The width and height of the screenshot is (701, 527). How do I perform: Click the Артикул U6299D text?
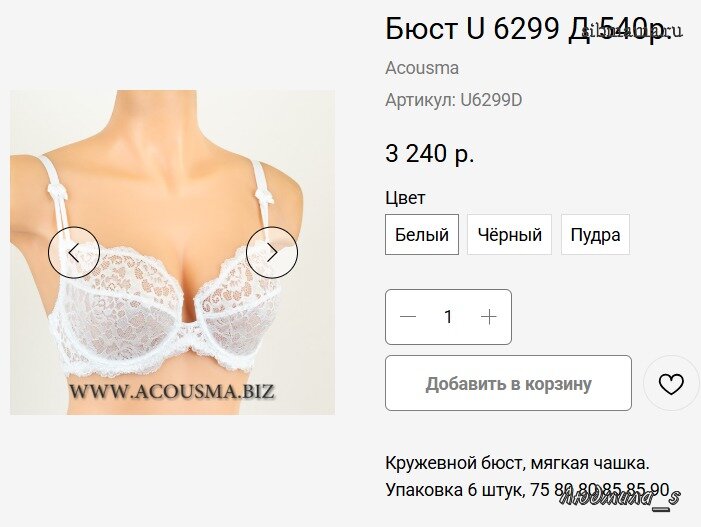point(454,100)
